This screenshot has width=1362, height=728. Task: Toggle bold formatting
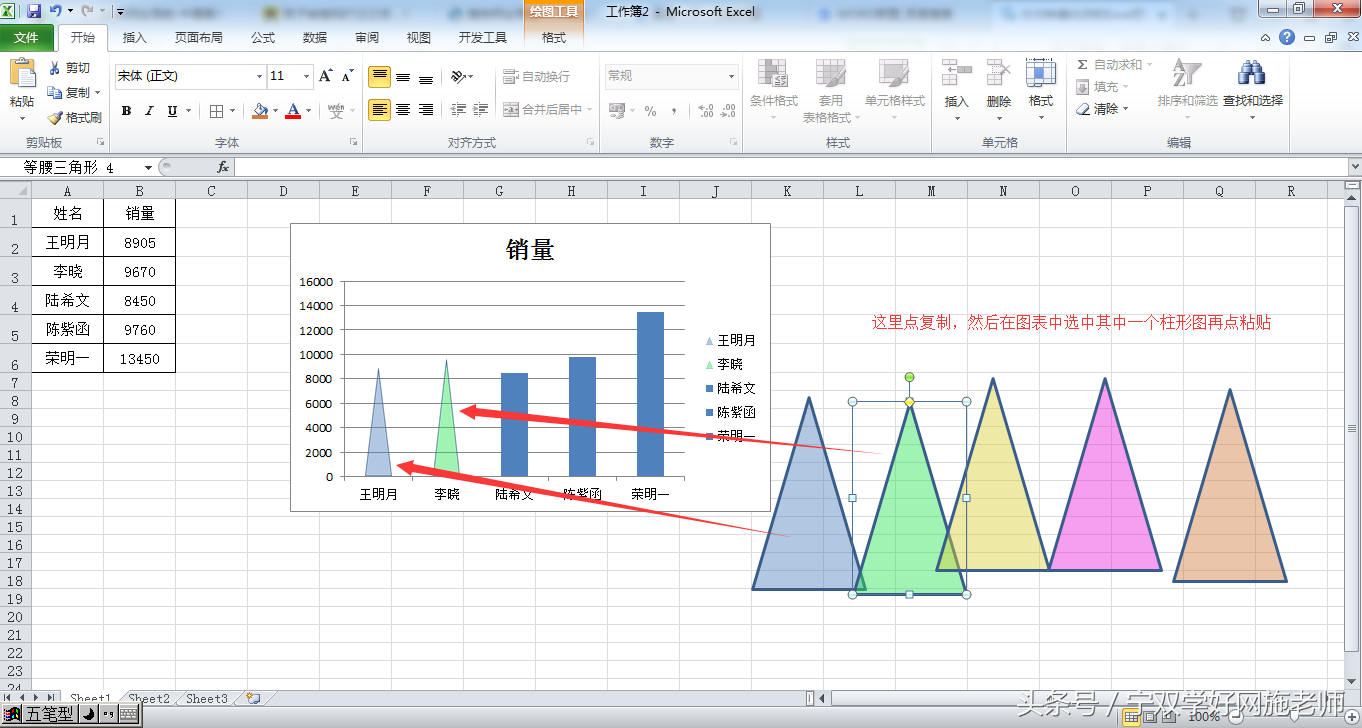(x=126, y=111)
